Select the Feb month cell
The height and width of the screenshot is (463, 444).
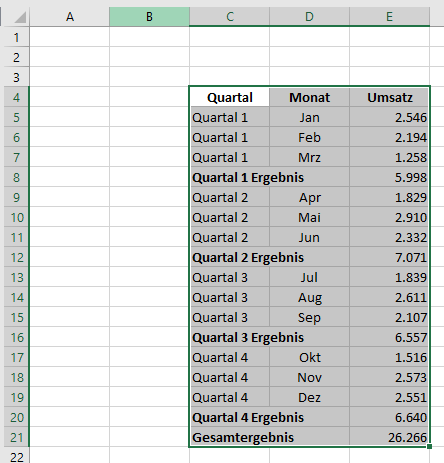(309, 137)
